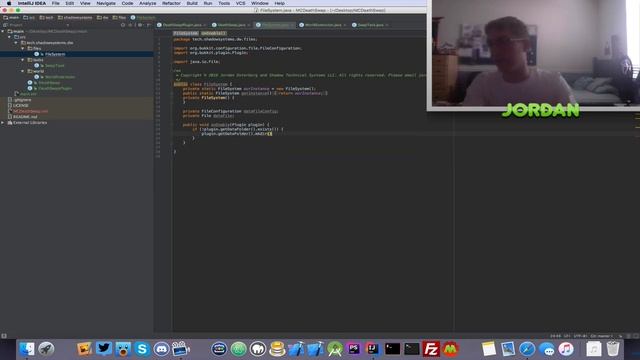This screenshot has height=360, width=640.
Task: Switch to the SwapTask.java tab
Action: 371,25
